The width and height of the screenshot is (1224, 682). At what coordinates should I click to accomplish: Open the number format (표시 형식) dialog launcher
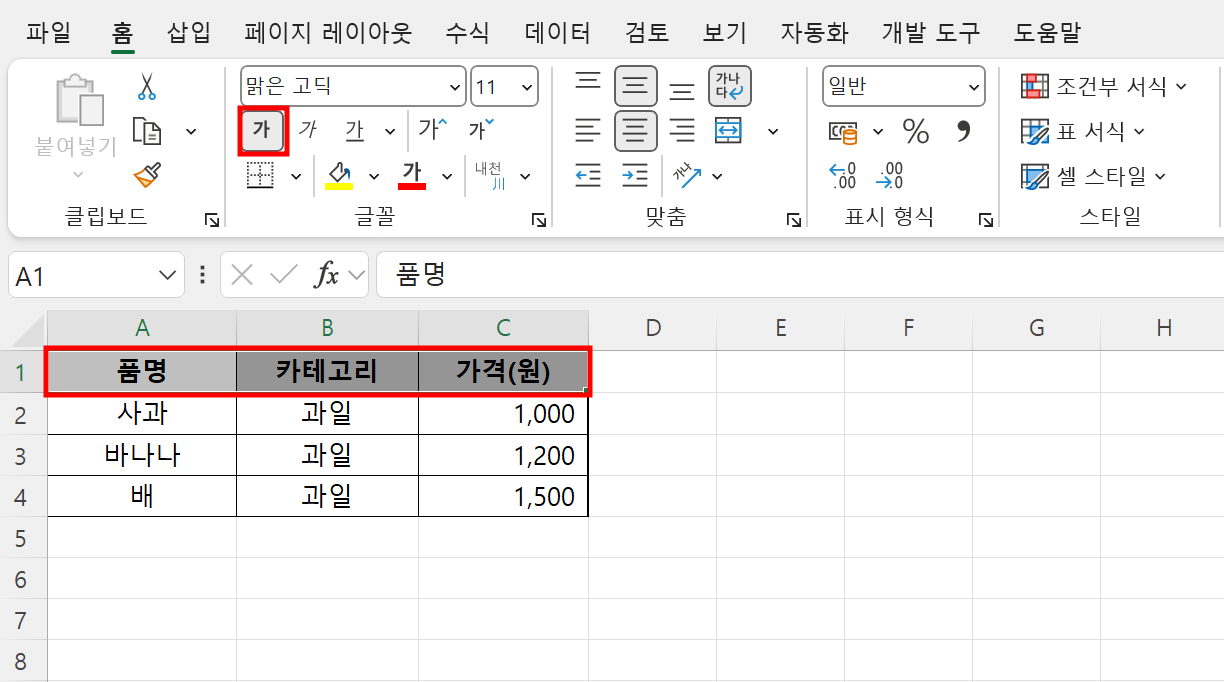(985, 219)
